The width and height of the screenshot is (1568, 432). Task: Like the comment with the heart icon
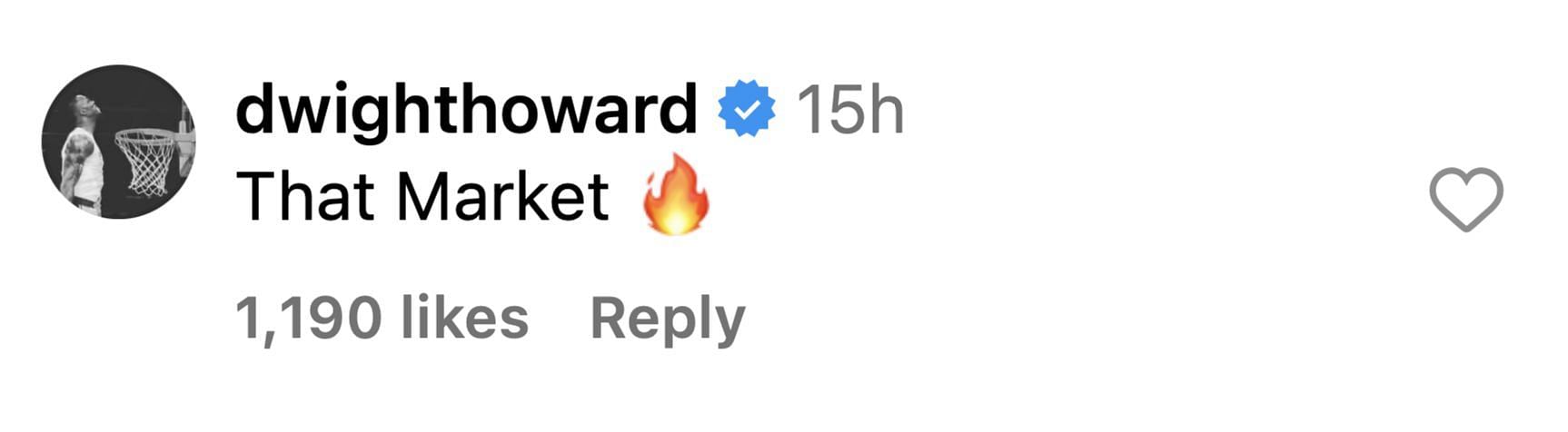point(1465,199)
